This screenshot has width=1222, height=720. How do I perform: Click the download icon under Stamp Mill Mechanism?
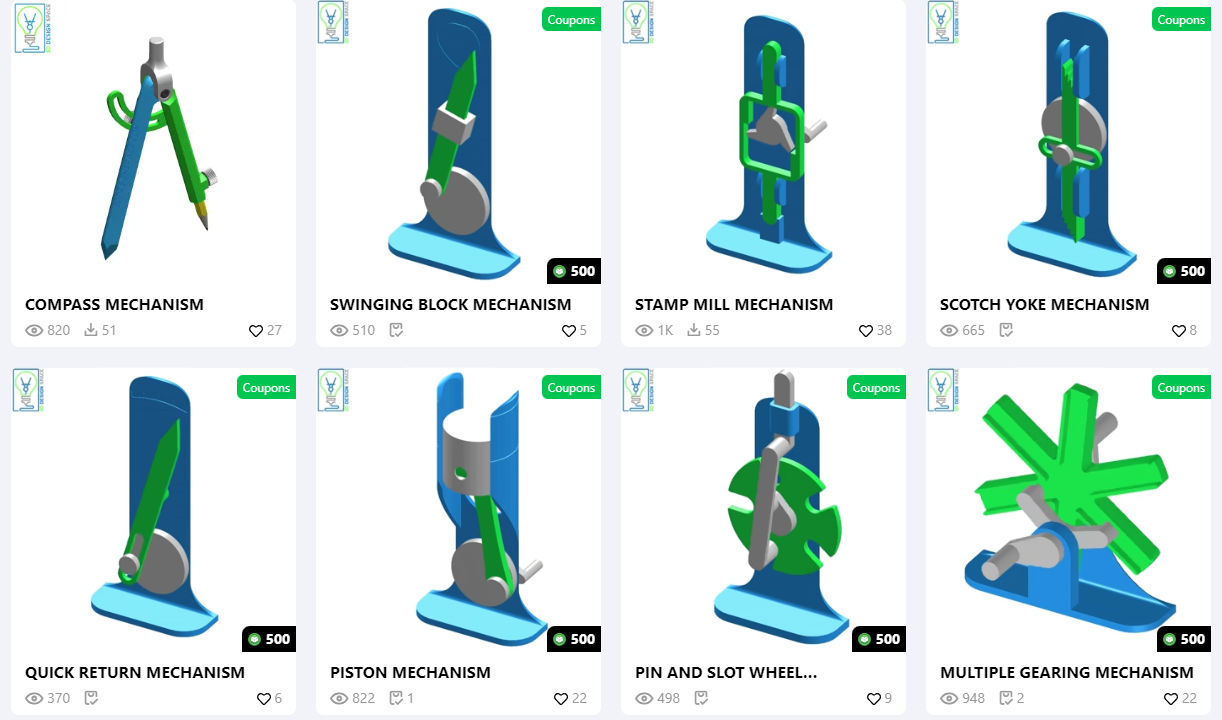tap(694, 330)
